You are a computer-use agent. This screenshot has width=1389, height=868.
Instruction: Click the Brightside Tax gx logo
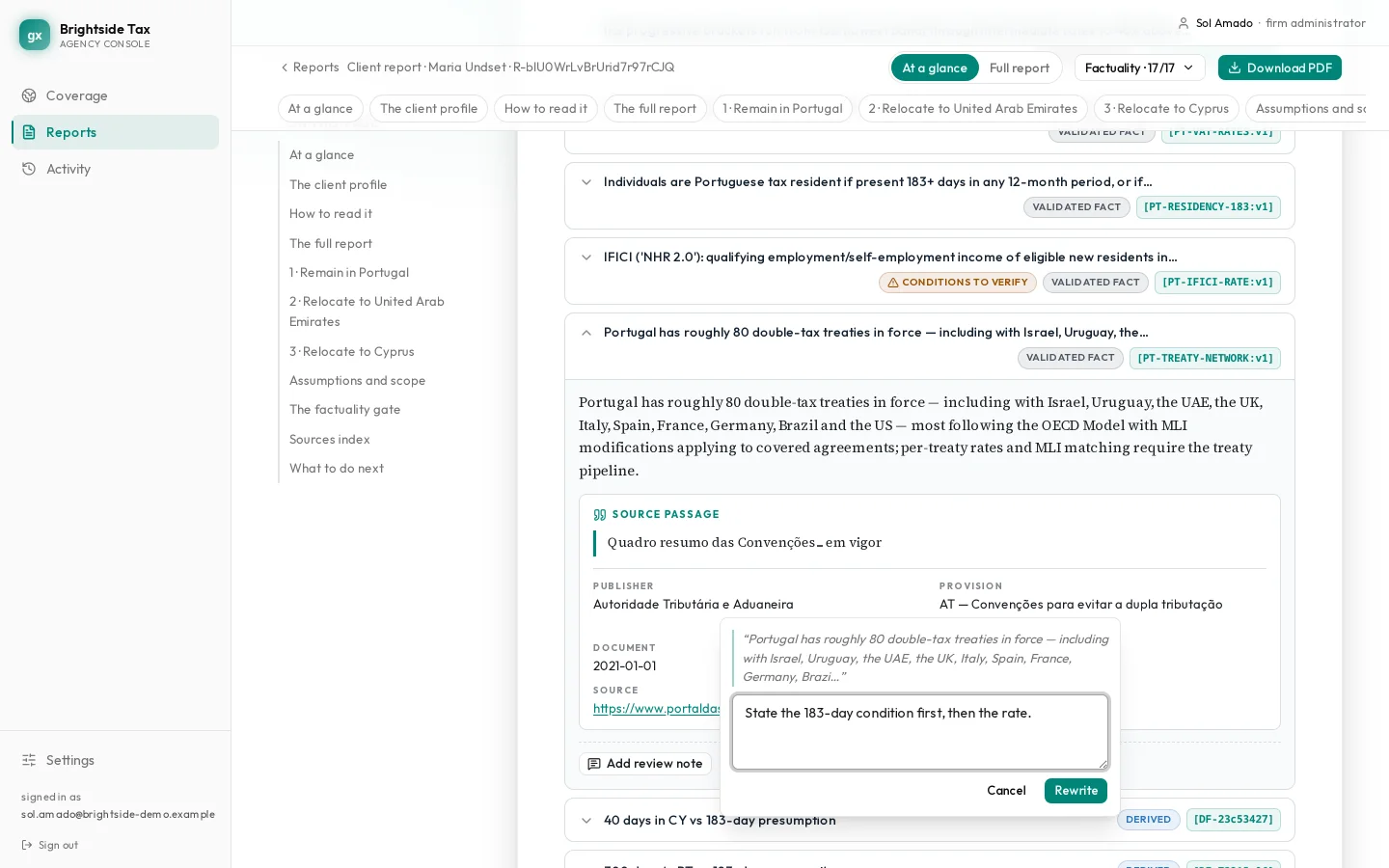pyautogui.click(x=35, y=36)
